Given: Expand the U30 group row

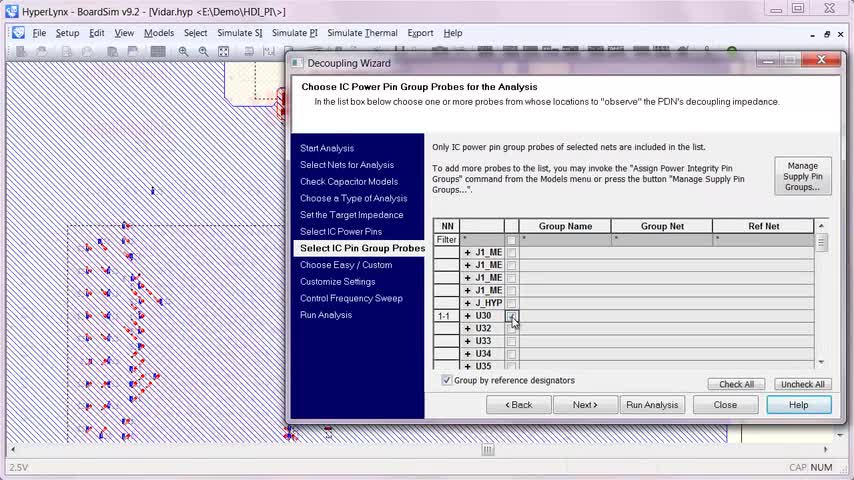Looking at the screenshot, I should click(467, 316).
